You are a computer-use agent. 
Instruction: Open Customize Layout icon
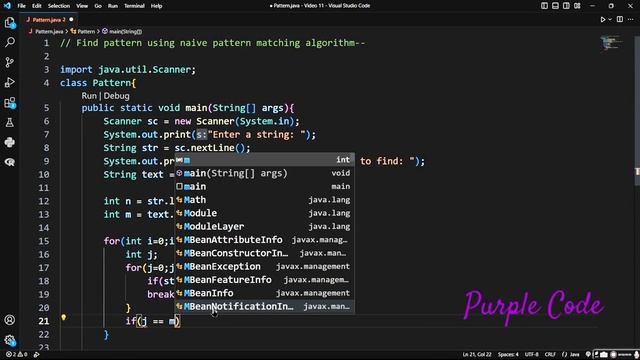(577, 6)
